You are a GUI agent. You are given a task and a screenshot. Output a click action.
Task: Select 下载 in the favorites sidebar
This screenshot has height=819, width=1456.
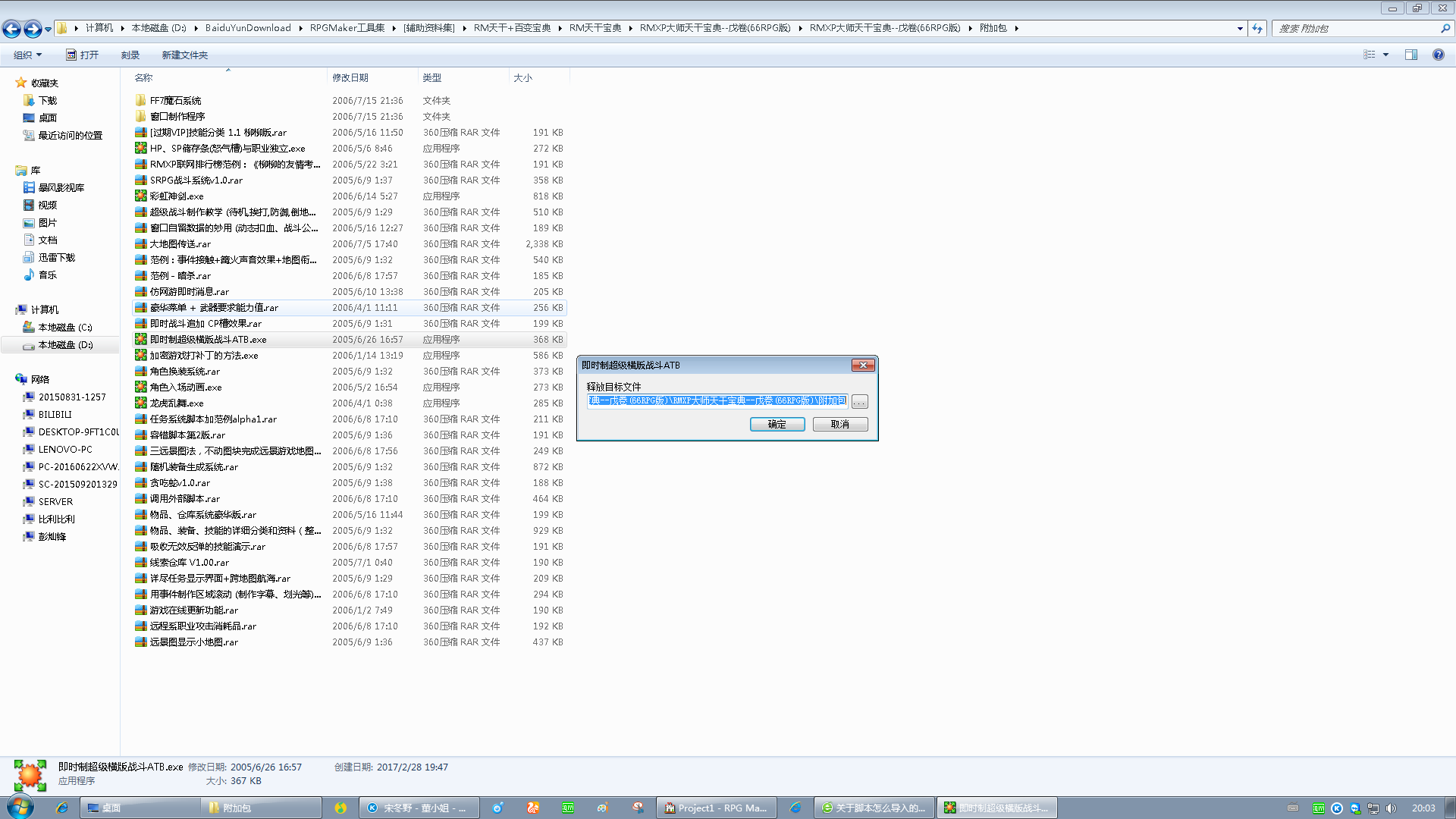point(48,100)
